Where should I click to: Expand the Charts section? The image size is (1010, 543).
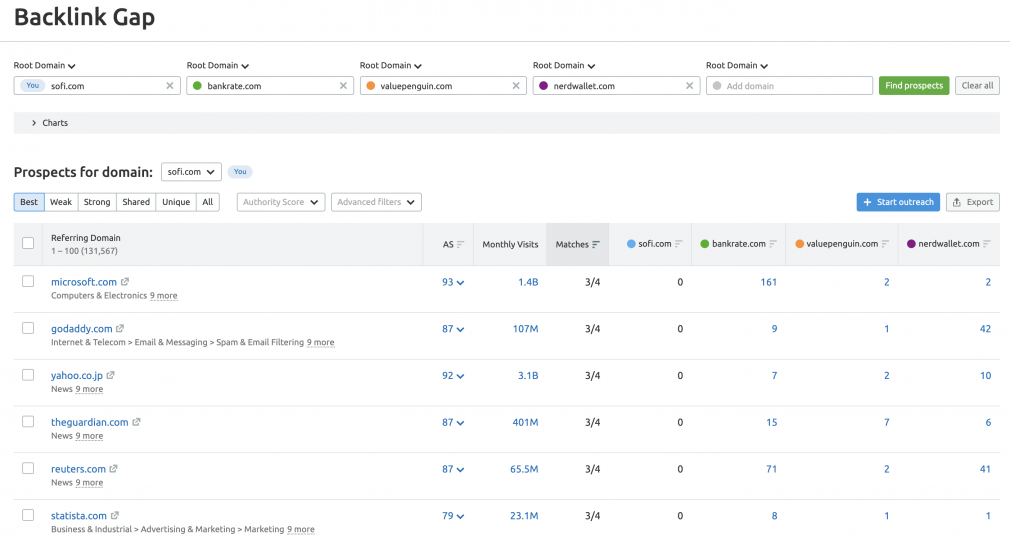click(506, 123)
